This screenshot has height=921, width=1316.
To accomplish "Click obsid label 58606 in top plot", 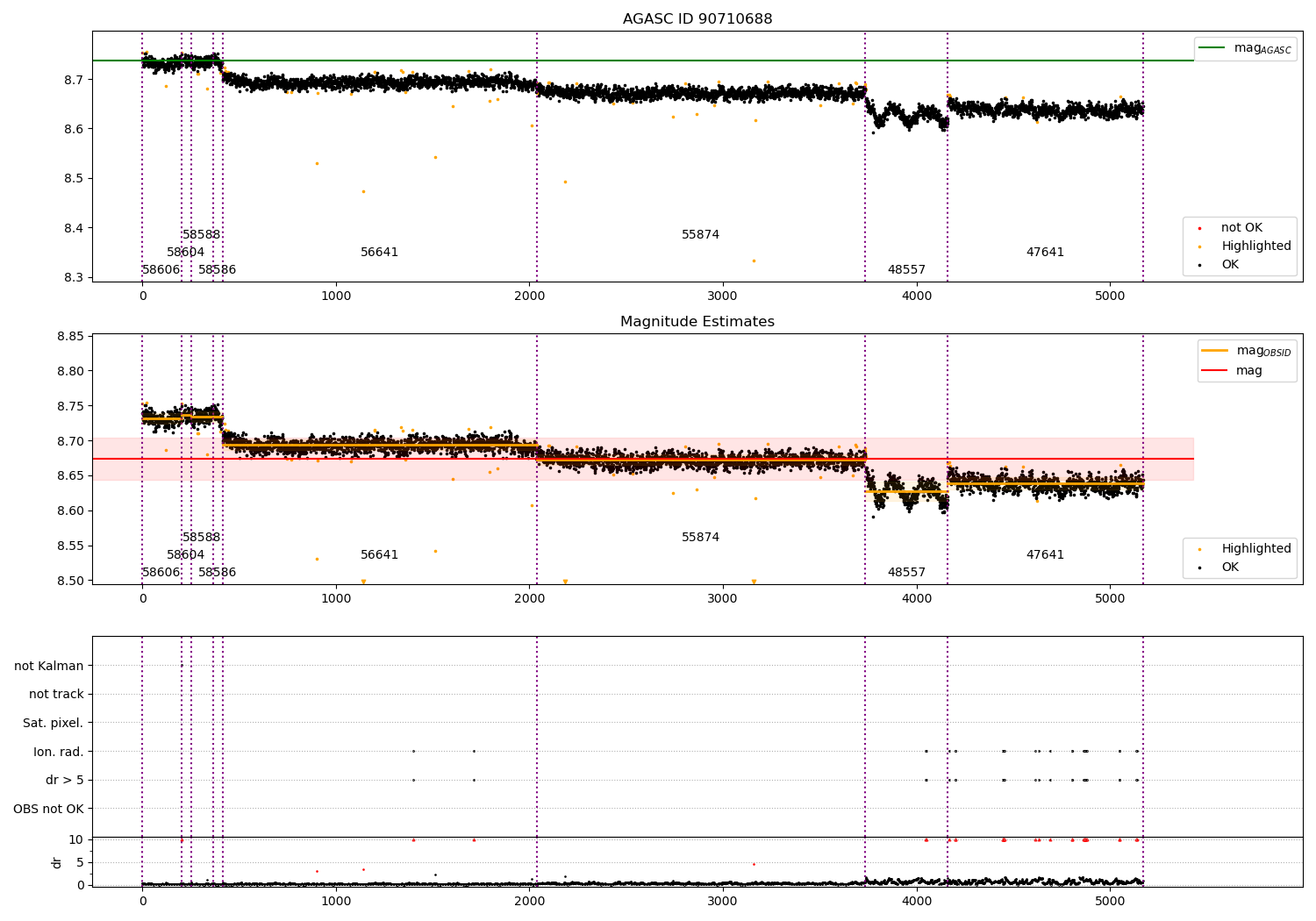I will (x=161, y=270).
